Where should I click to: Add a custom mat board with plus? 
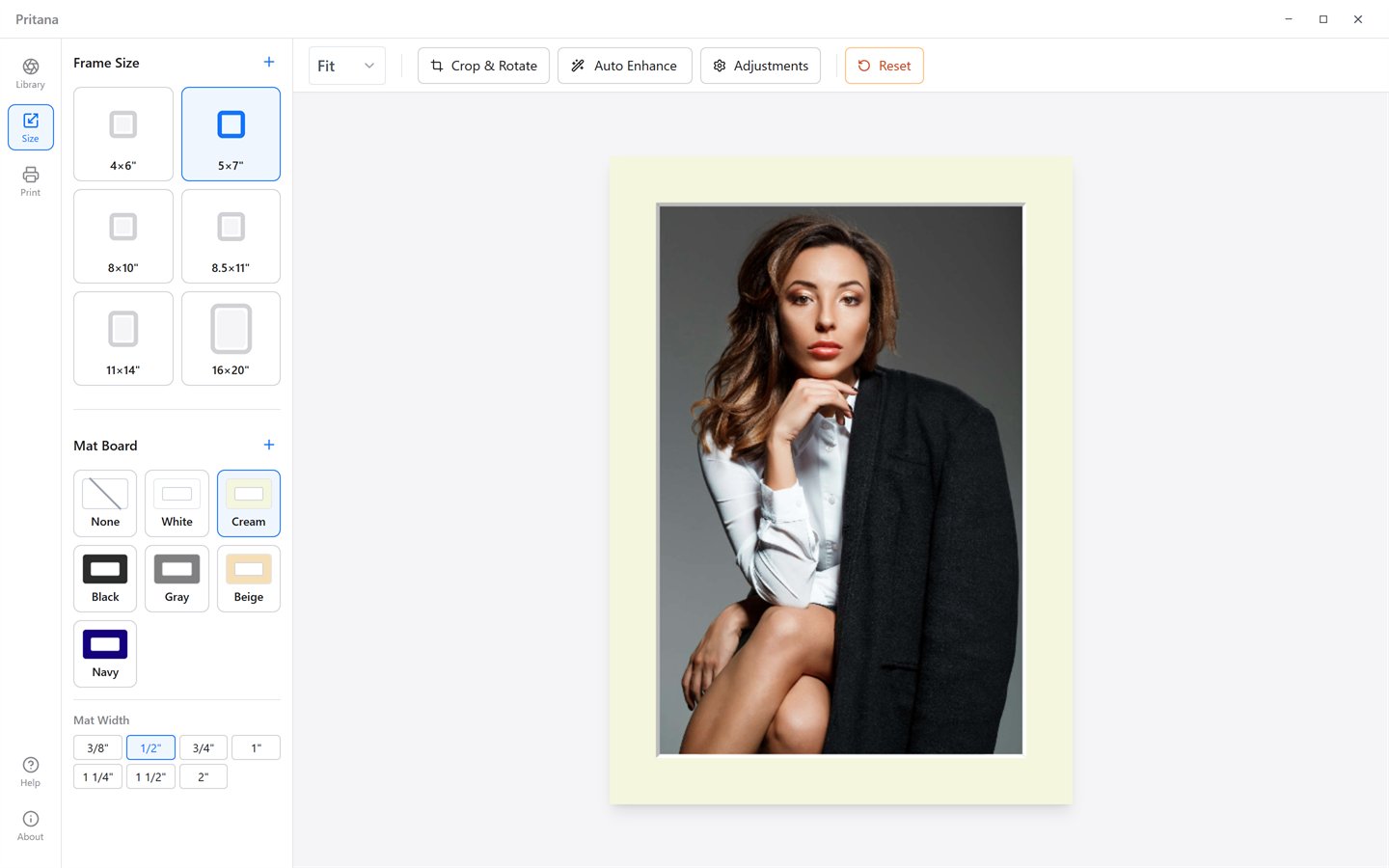click(x=269, y=446)
